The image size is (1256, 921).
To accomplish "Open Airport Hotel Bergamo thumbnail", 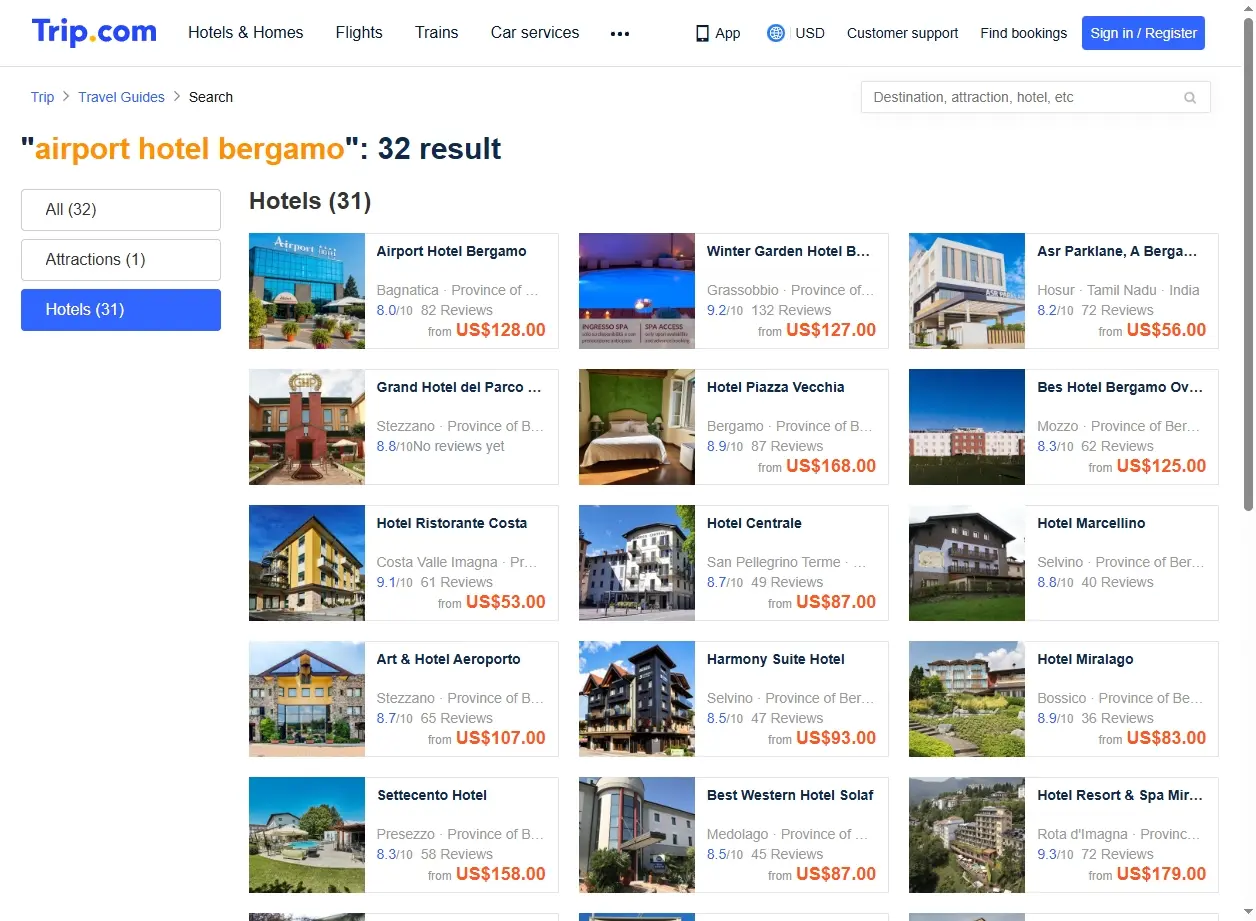I will [307, 291].
